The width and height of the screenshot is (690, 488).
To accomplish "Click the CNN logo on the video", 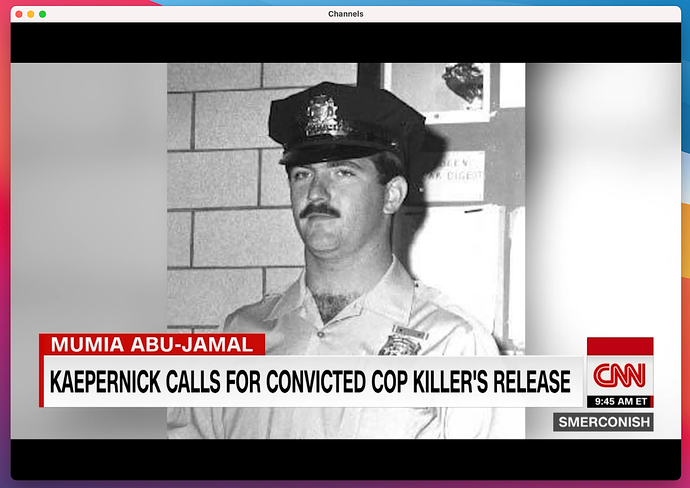I will pyautogui.click(x=619, y=376).
